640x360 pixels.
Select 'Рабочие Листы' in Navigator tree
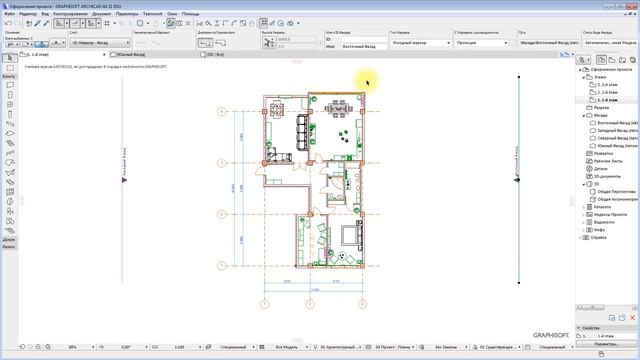pyautogui.click(x=608, y=161)
